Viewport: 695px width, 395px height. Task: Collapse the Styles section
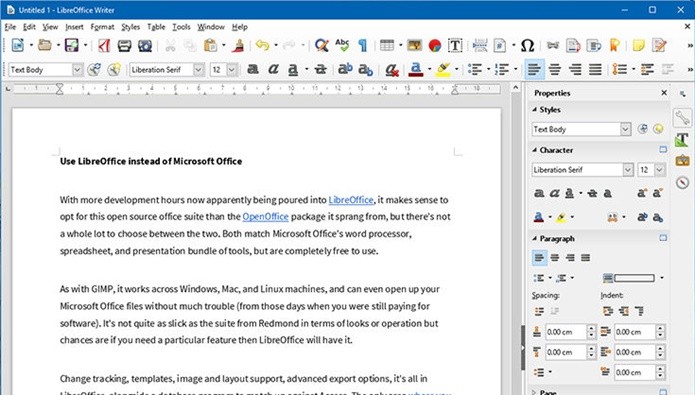pyautogui.click(x=535, y=110)
